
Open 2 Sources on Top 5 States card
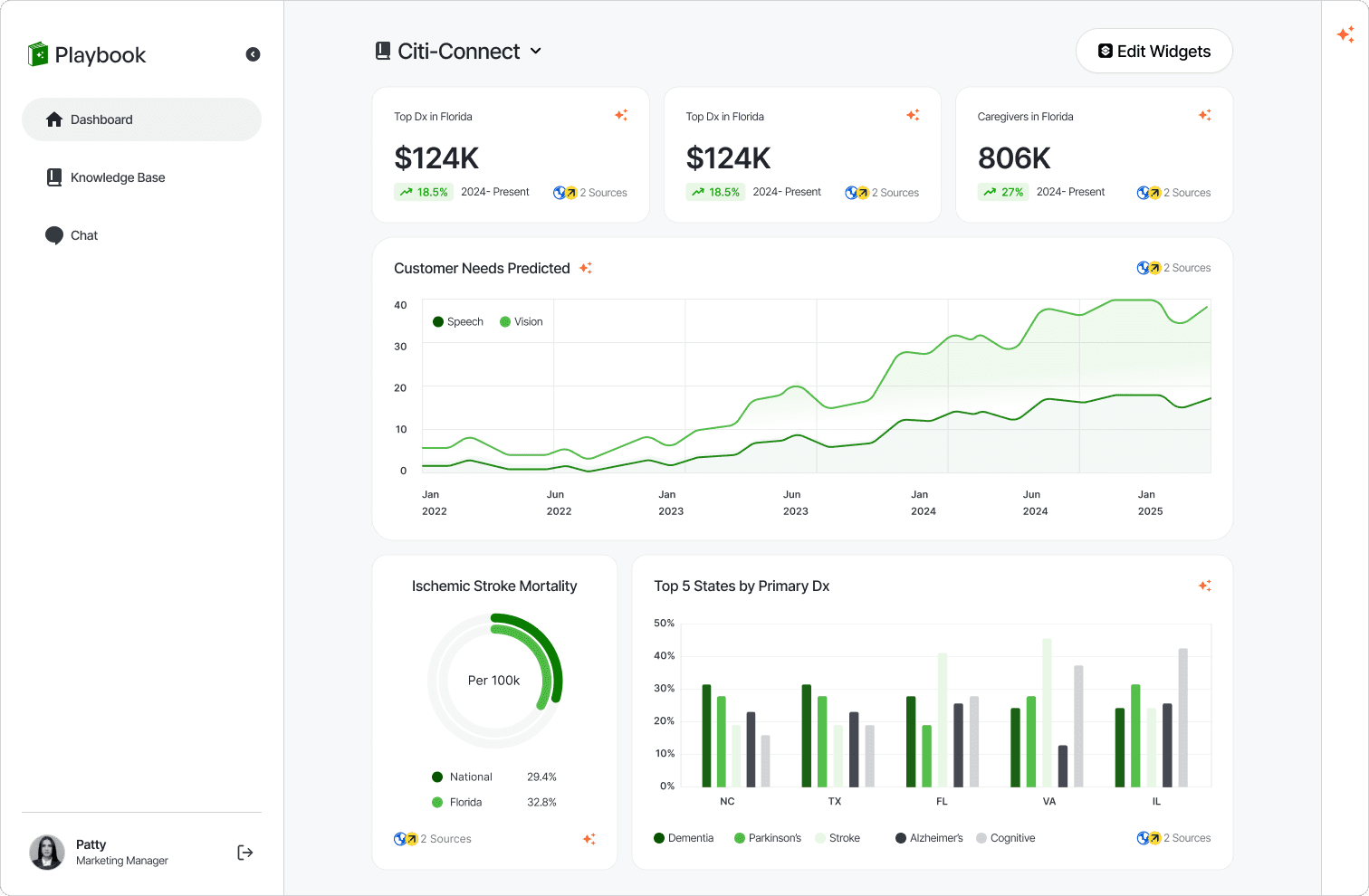(1173, 838)
